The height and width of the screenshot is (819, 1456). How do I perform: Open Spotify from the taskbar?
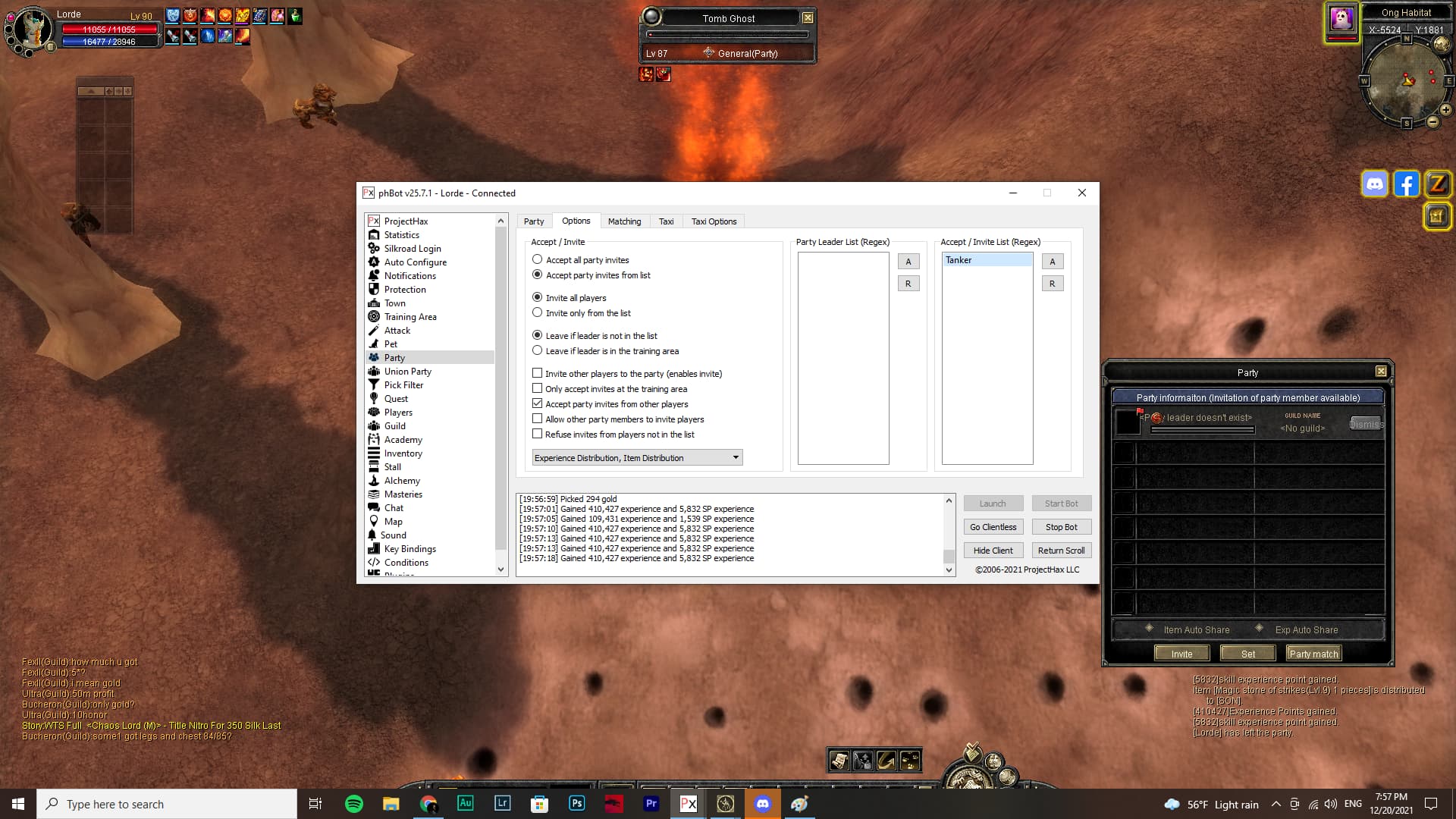tap(353, 804)
